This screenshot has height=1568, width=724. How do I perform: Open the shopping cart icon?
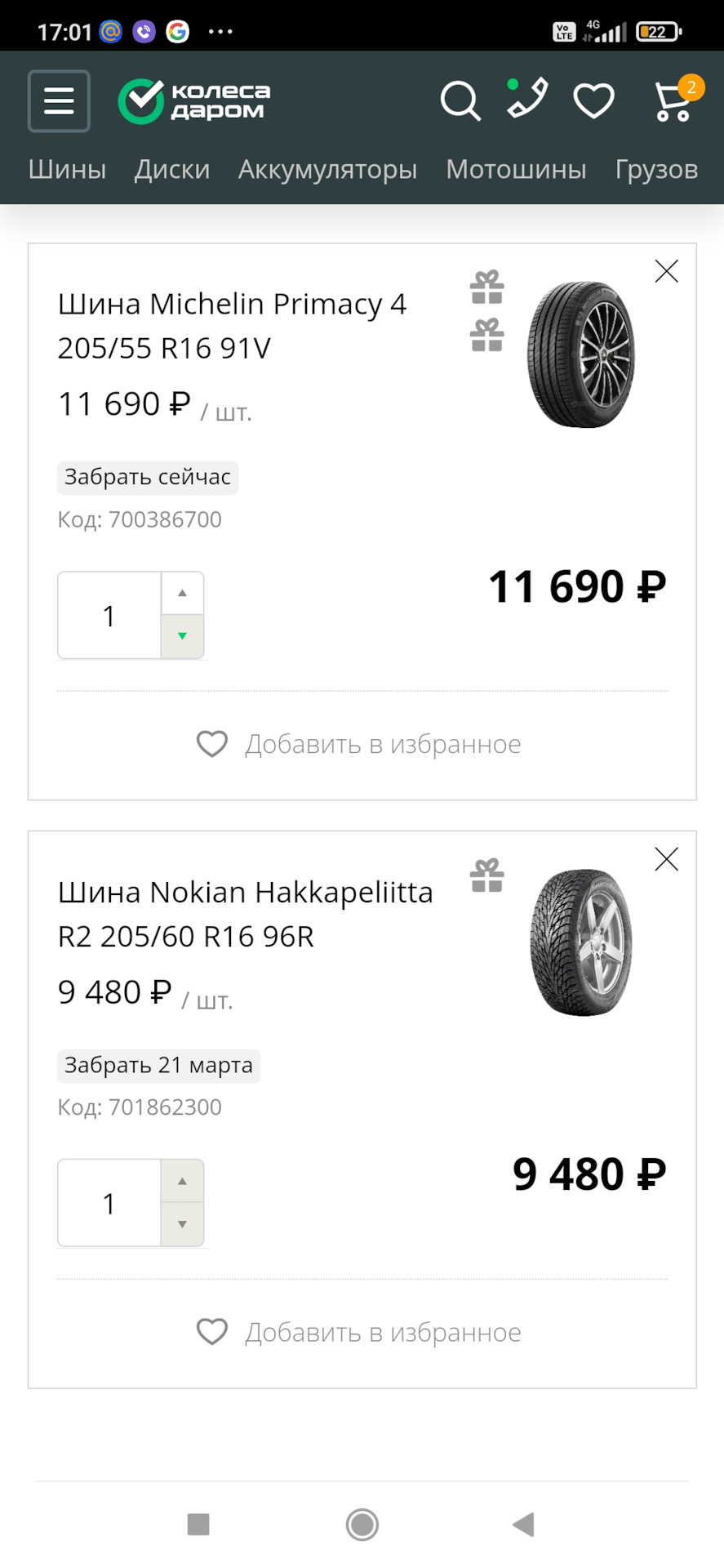tap(674, 101)
